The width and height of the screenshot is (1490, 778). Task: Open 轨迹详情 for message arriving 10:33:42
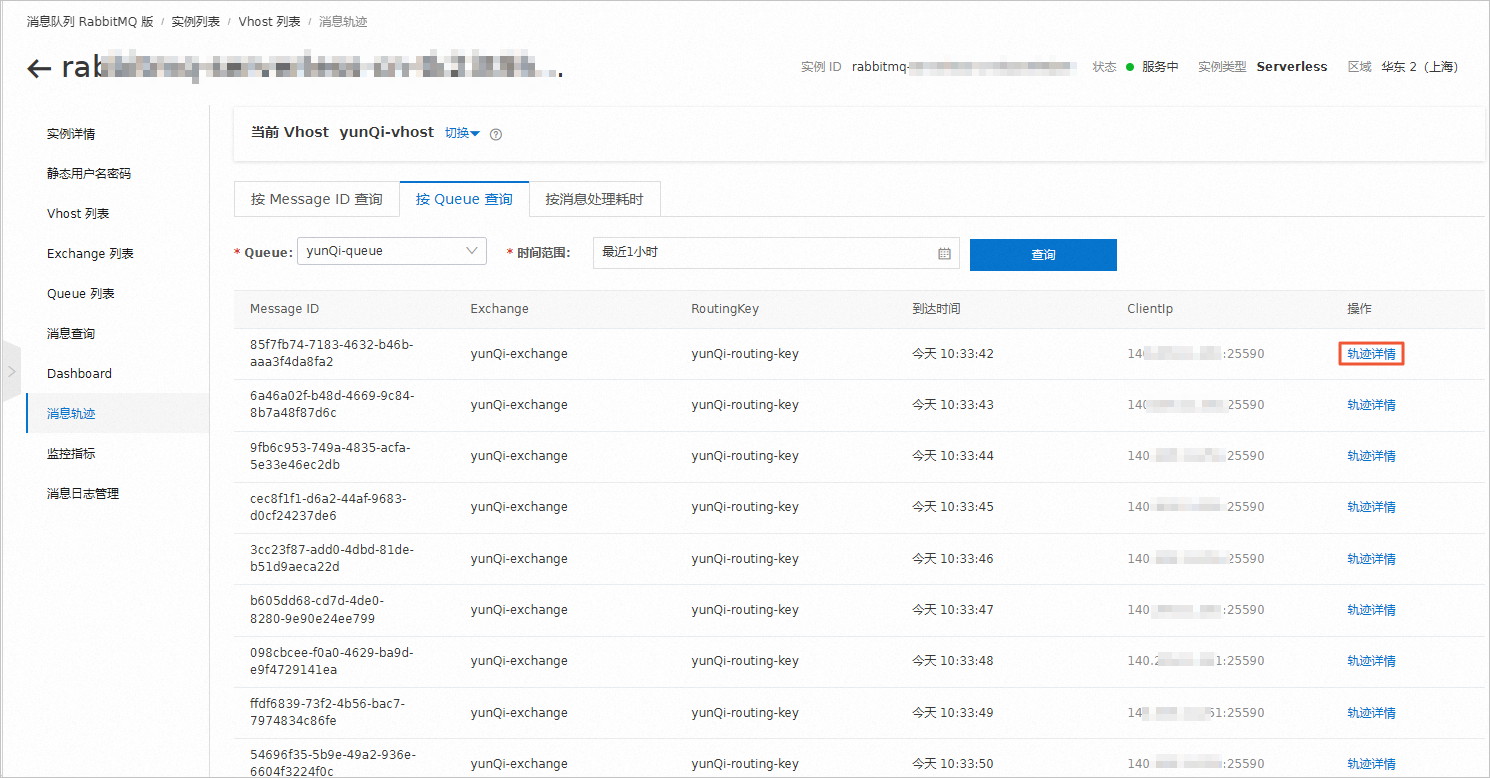pyautogui.click(x=1371, y=354)
